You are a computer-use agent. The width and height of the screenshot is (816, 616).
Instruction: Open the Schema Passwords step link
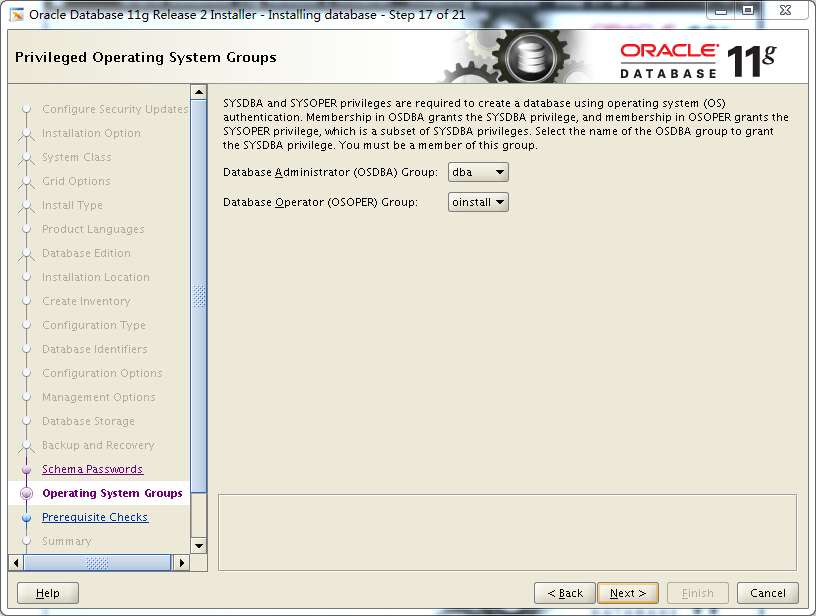point(92,469)
